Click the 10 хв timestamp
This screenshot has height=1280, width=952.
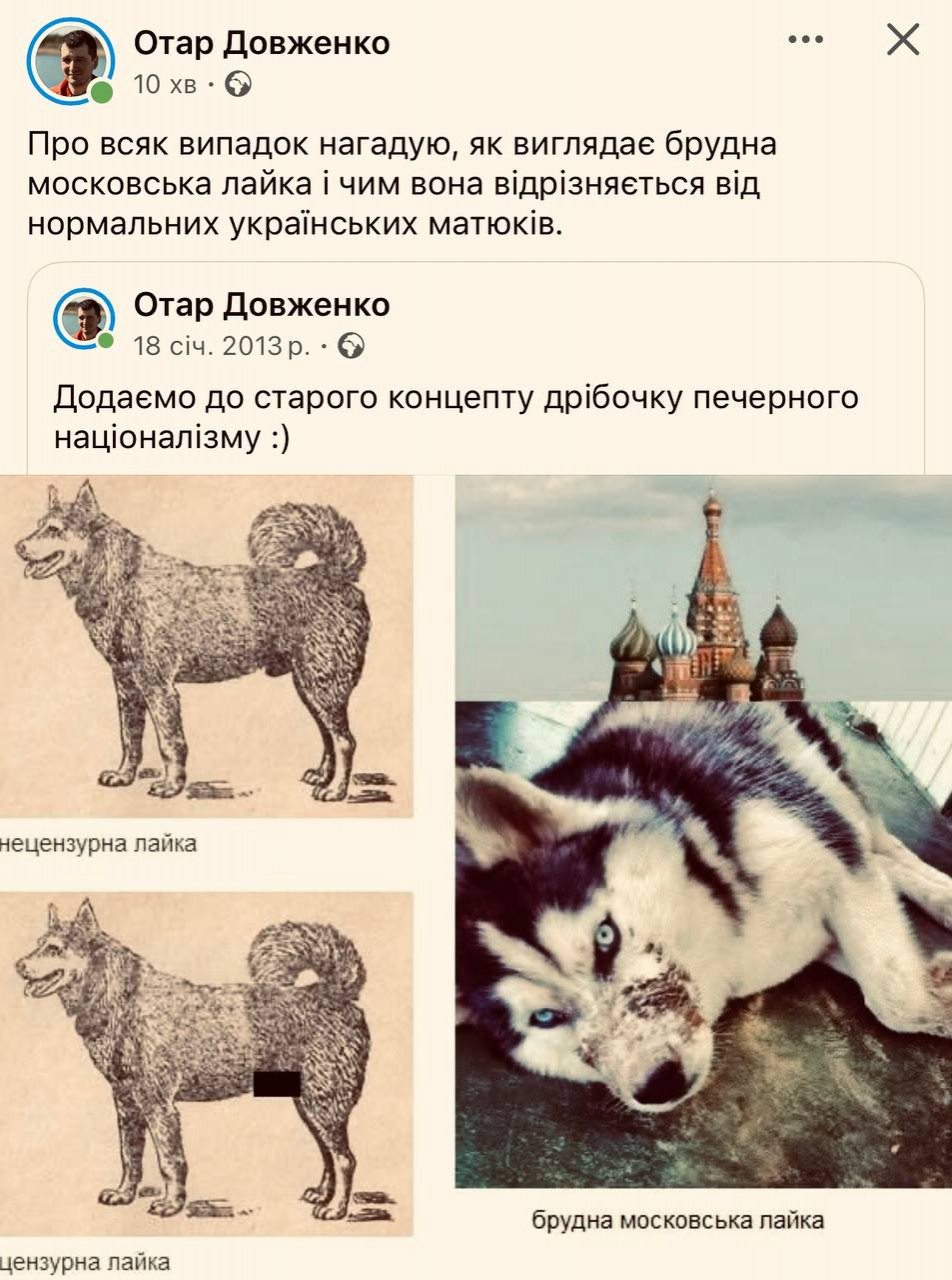click(x=165, y=85)
